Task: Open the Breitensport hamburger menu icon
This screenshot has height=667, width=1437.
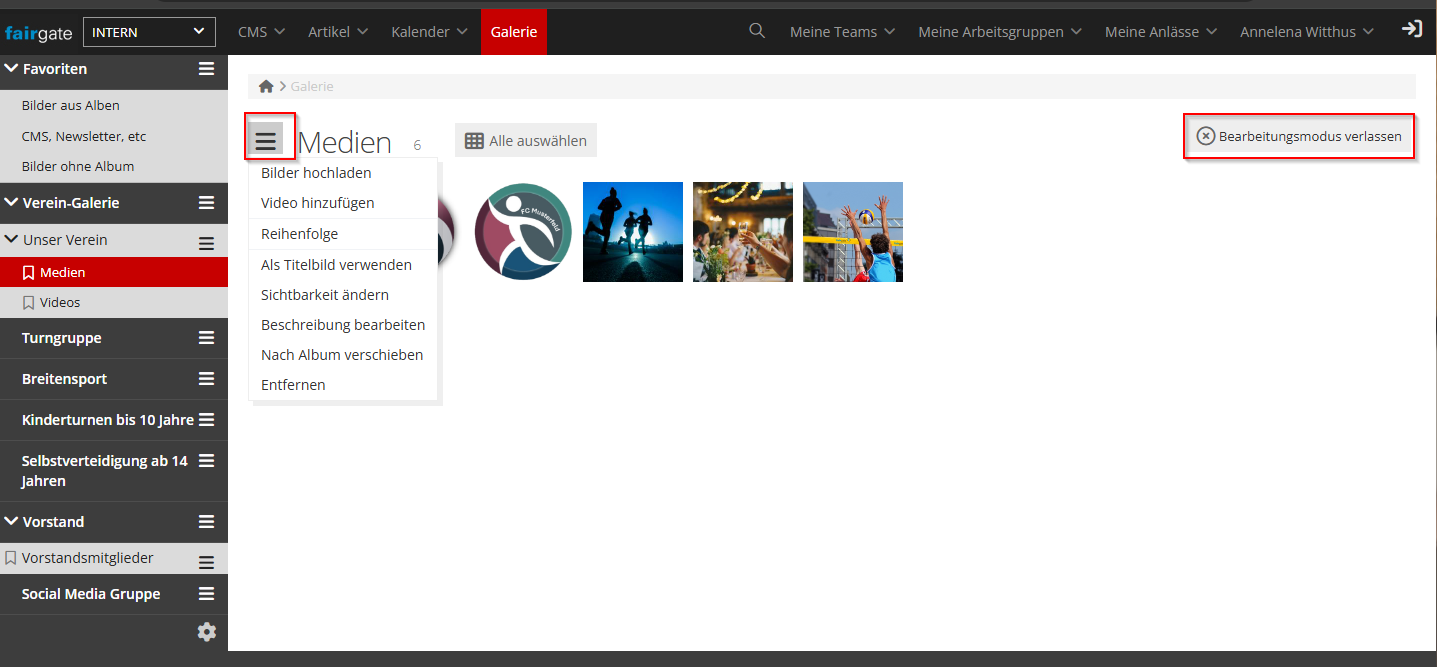Action: click(x=206, y=379)
